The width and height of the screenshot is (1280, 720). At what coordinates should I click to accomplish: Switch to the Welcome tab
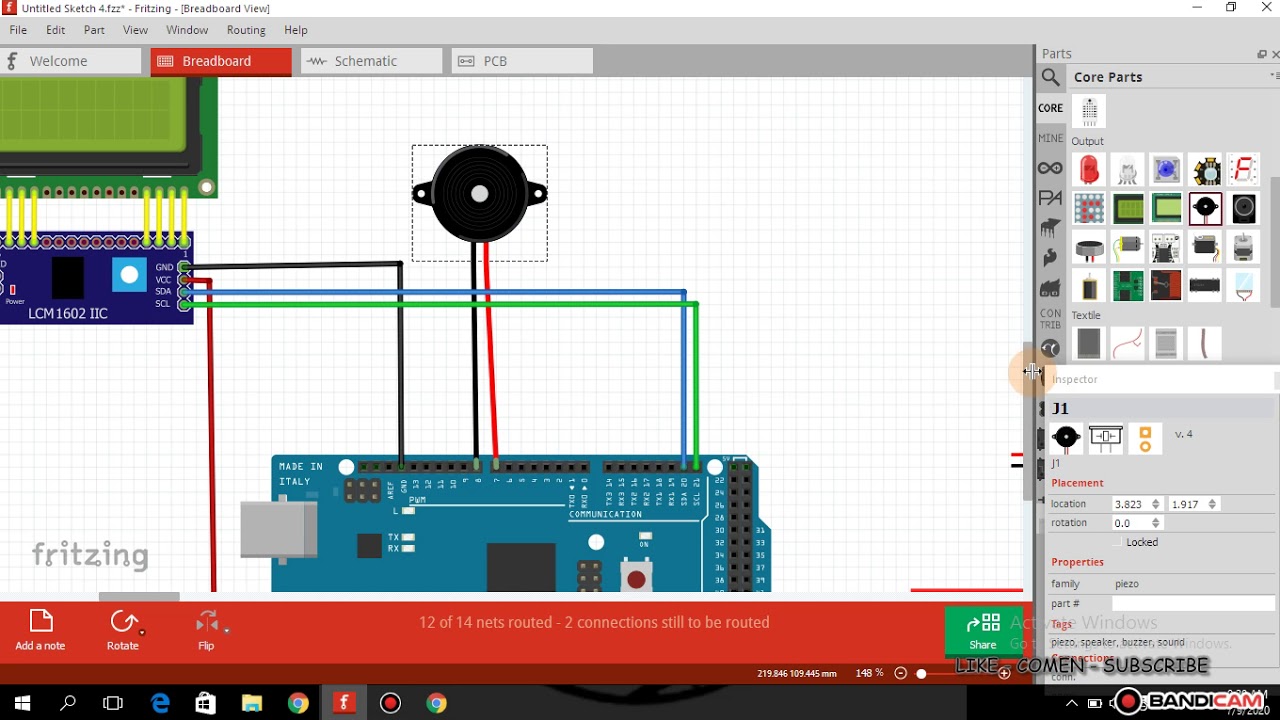[71, 61]
